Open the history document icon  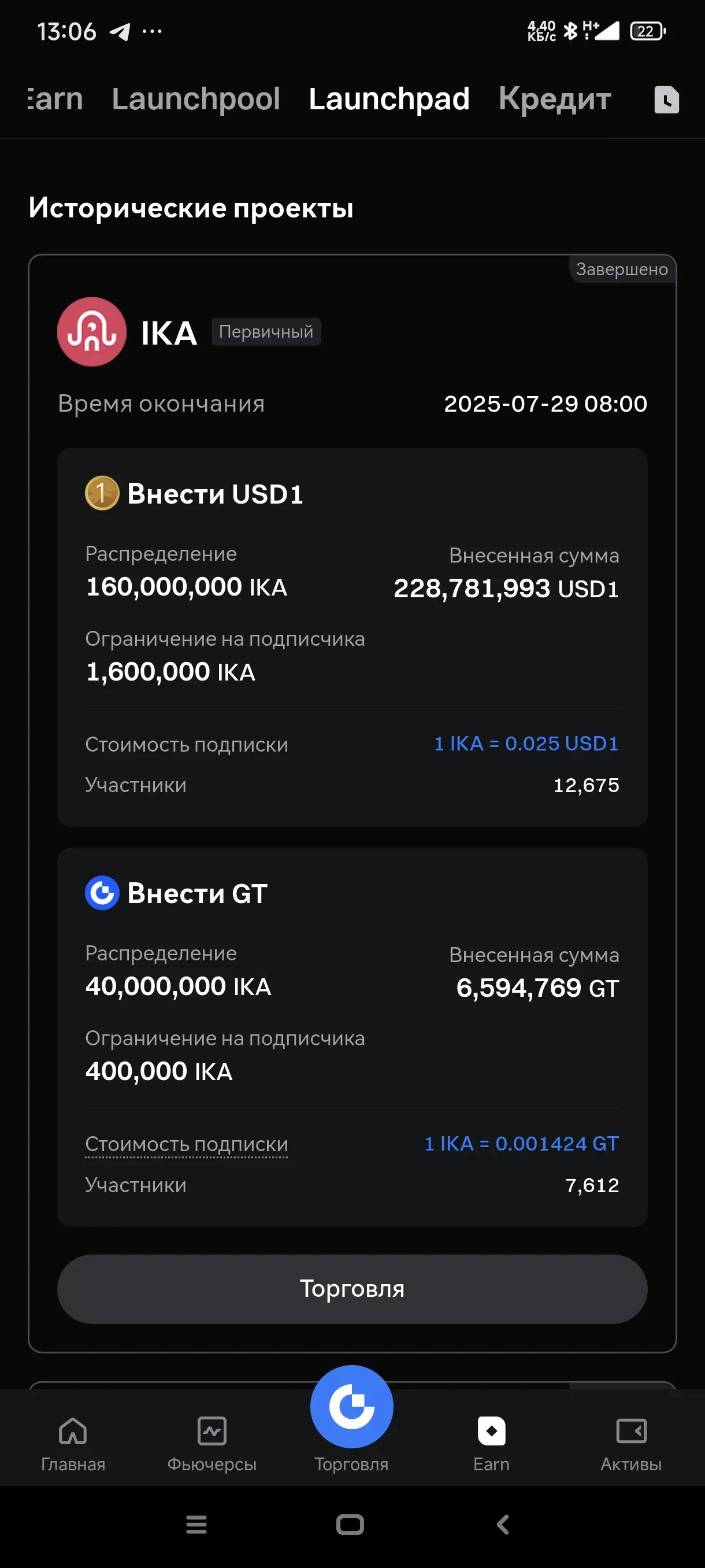(x=666, y=99)
